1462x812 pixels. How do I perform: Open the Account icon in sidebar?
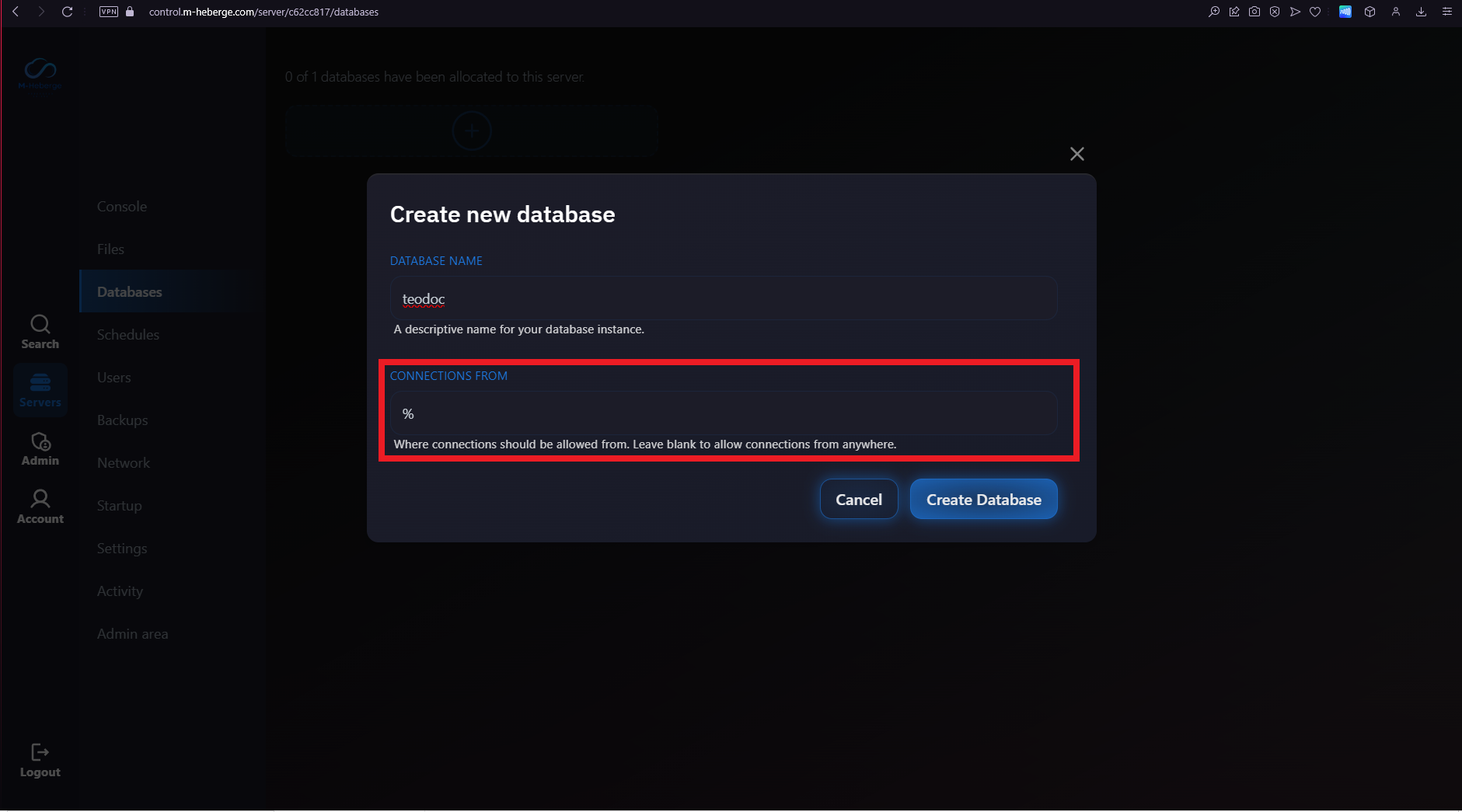click(x=40, y=507)
